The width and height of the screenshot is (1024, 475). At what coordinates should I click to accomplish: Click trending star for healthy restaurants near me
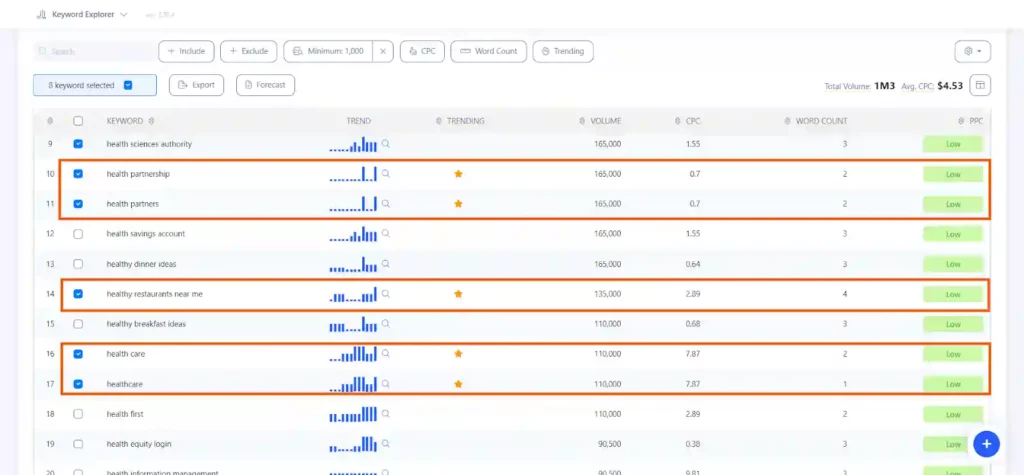pos(458,294)
